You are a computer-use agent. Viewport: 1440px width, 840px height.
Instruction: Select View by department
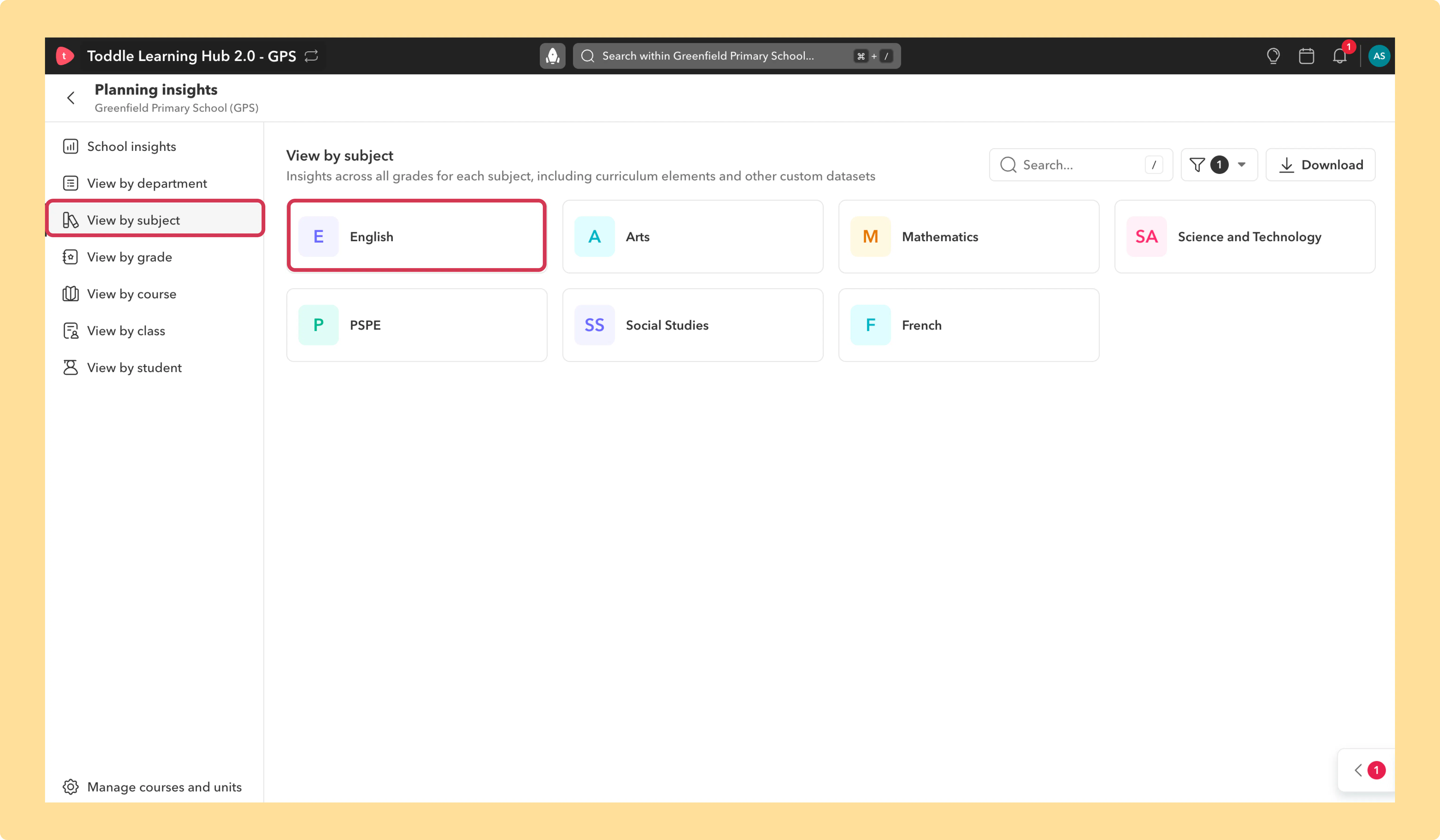tap(154, 184)
